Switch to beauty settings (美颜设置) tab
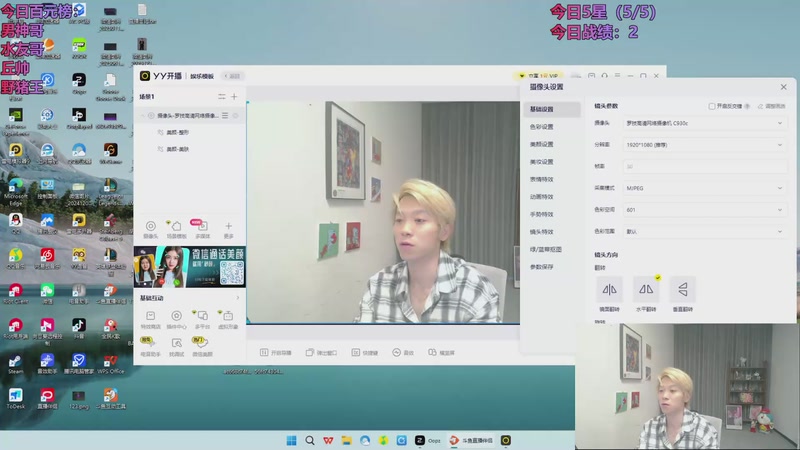The height and width of the screenshot is (450, 800). click(541, 144)
